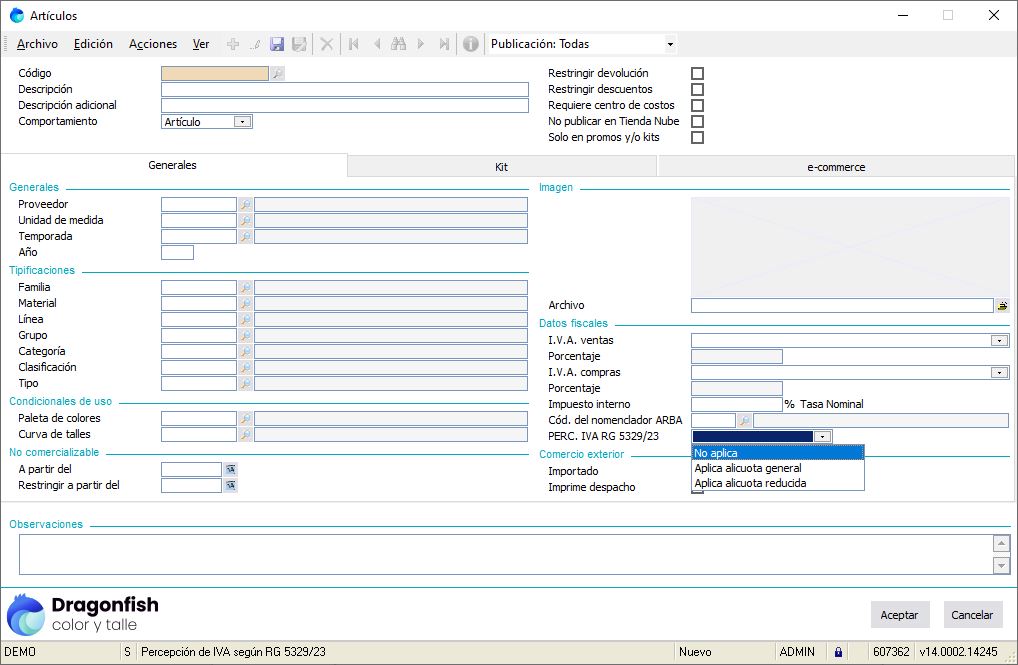Select No aplica in the dropdown list
Image resolution: width=1018 pixels, height=665 pixels.
[778, 453]
